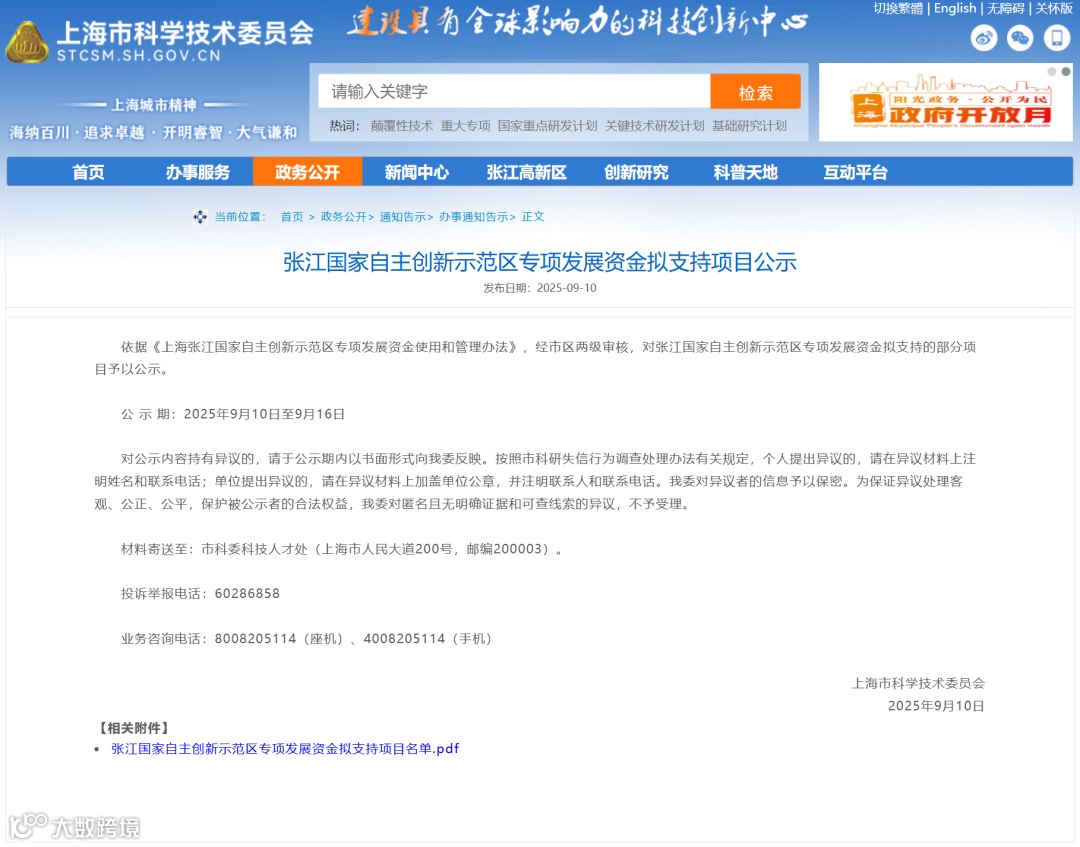Click the 【相关附件】 heading

pos(134,729)
